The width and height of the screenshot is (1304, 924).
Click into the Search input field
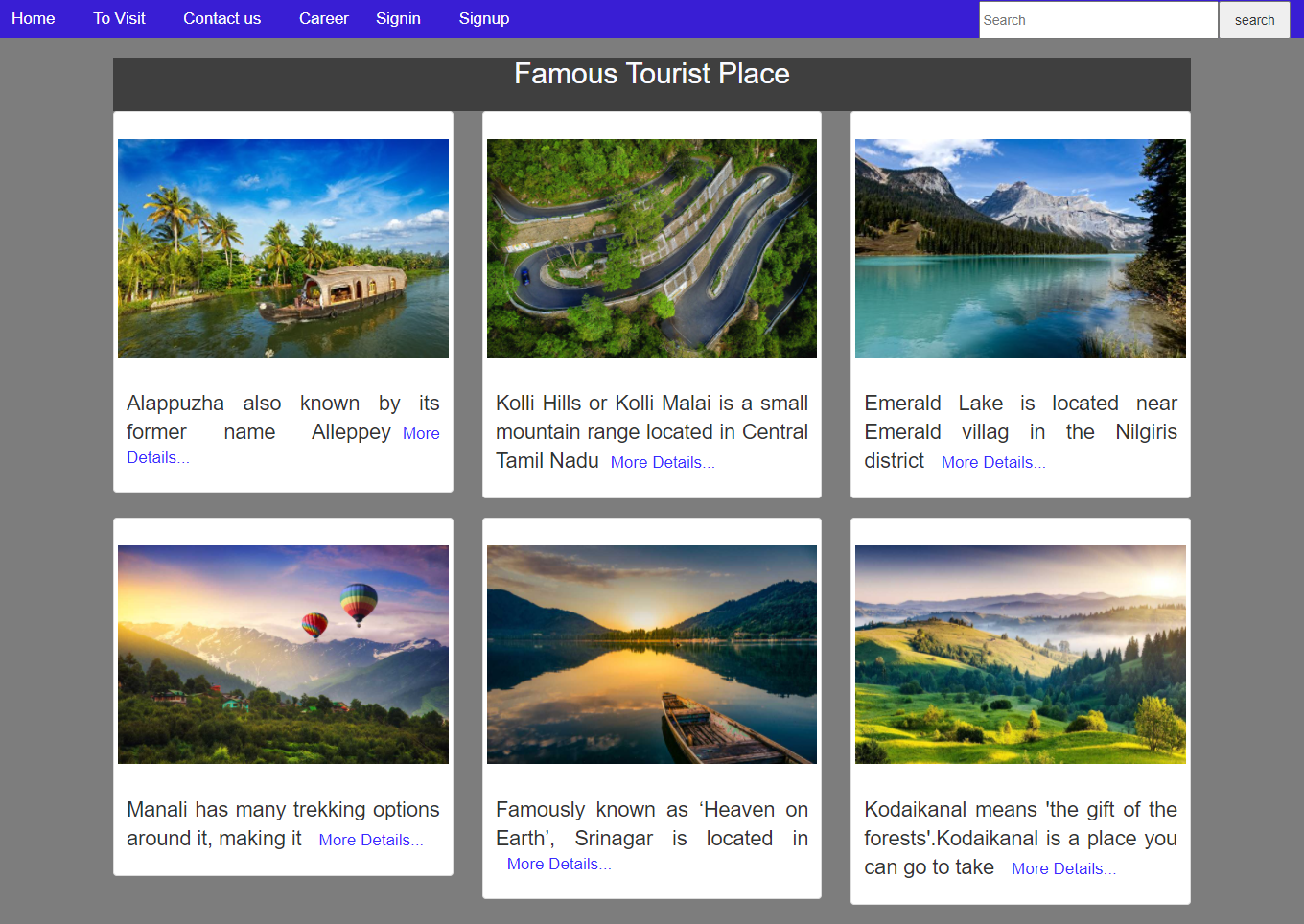click(x=1098, y=20)
